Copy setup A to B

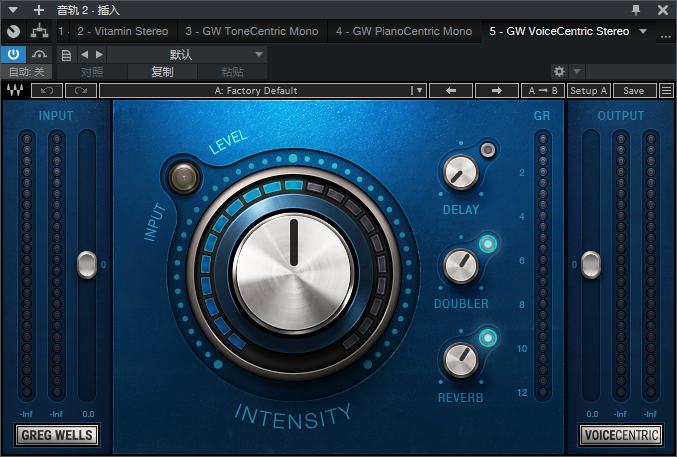[x=543, y=90]
